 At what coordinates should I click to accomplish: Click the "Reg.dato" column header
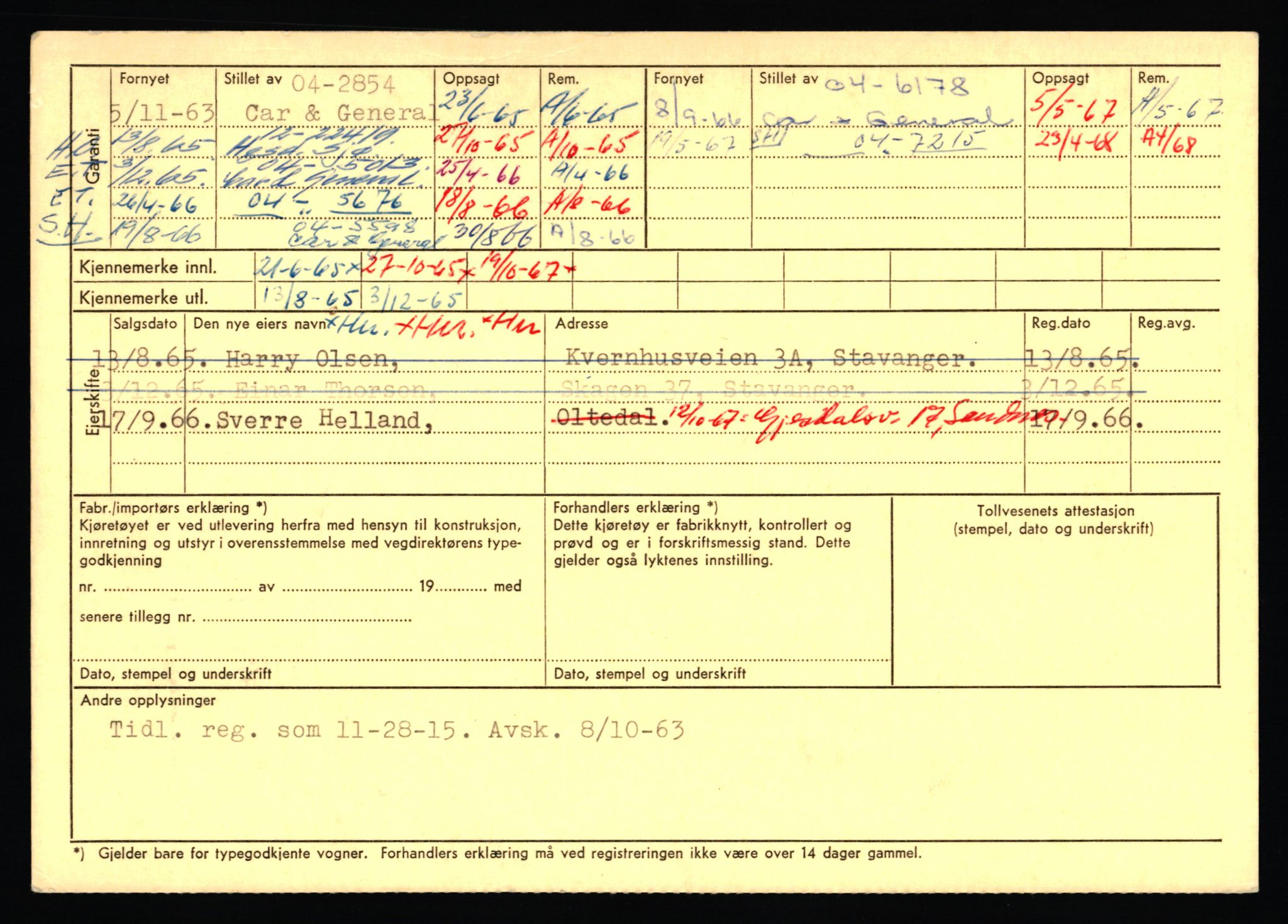(1061, 324)
